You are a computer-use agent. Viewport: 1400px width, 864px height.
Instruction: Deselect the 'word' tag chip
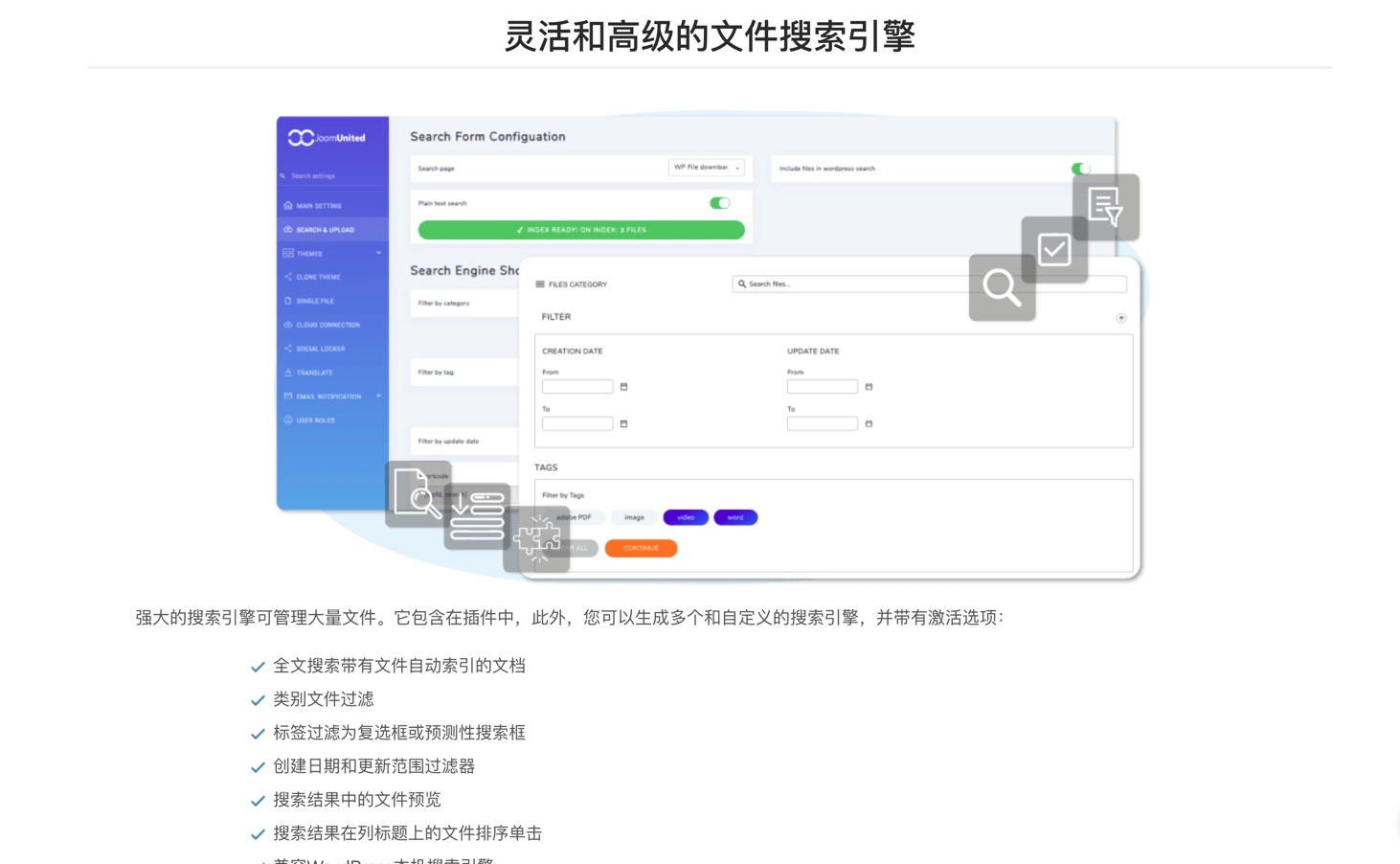point(735,517)
